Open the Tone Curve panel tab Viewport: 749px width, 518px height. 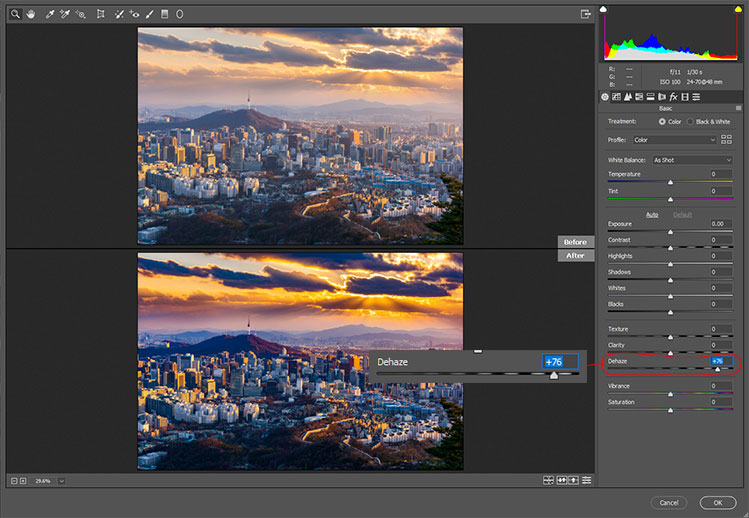616,97
